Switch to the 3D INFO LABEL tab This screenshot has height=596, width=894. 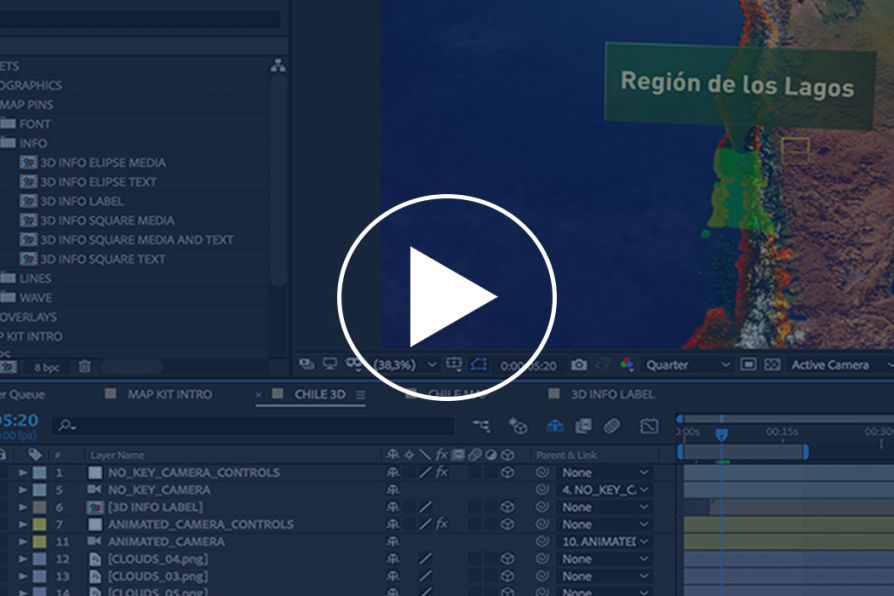(612, 394)
